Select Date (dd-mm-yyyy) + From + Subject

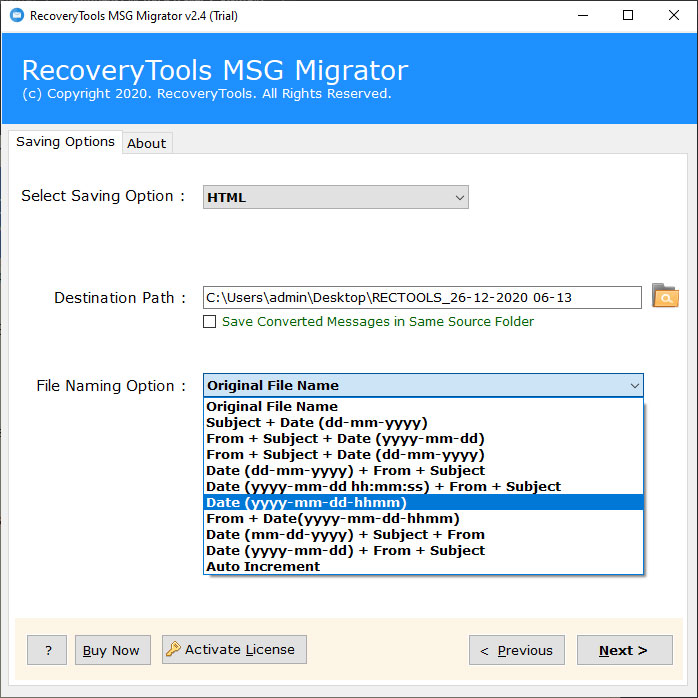tap(423, 471)
